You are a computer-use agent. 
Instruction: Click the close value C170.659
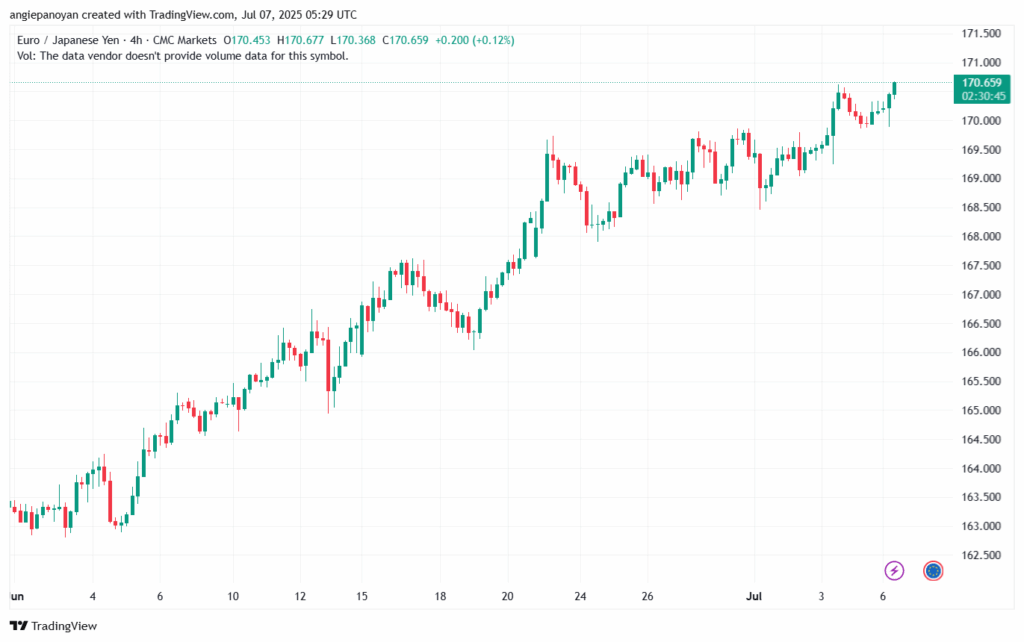click(x=406, y=40)
